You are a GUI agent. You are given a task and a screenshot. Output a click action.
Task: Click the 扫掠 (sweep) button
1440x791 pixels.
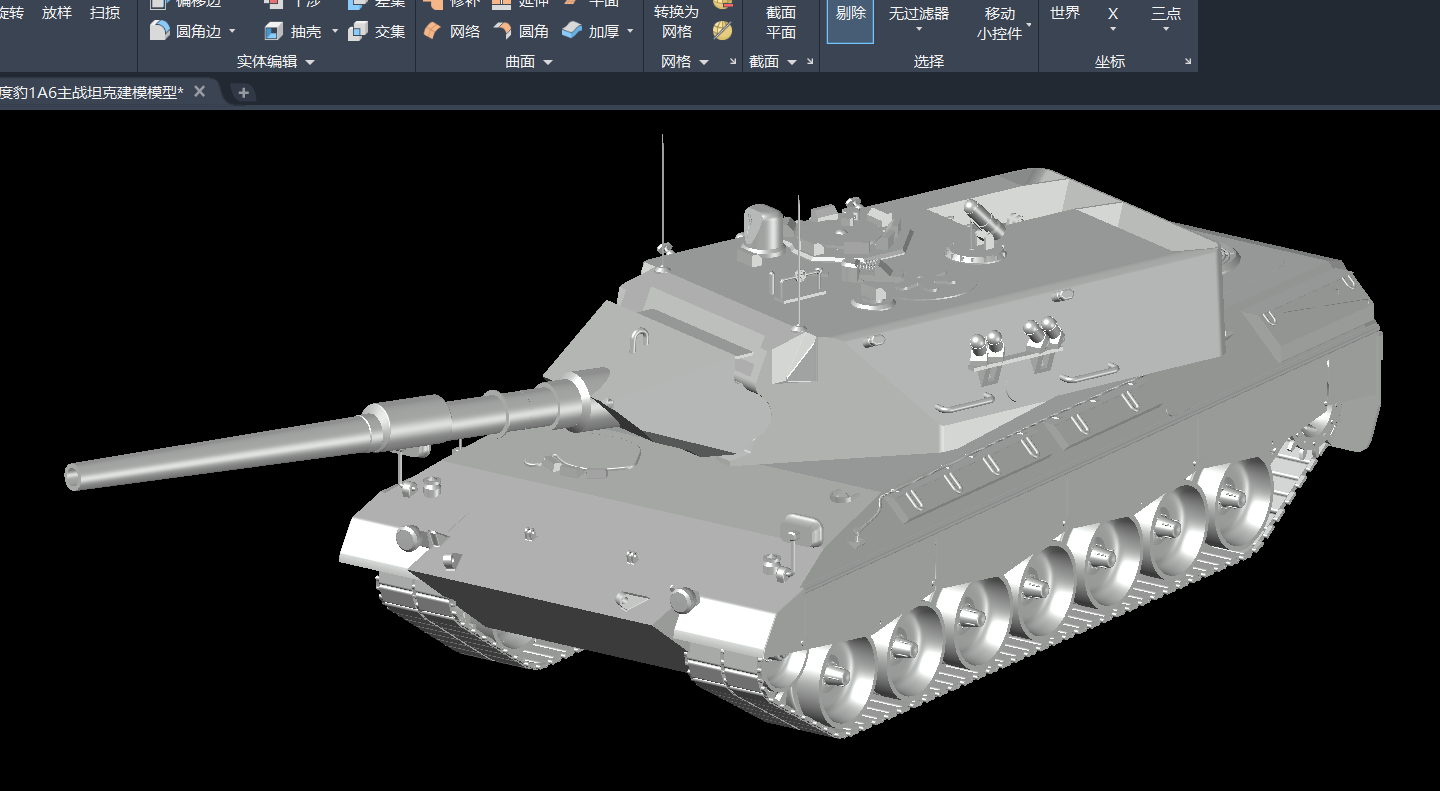tap(105, 13)
